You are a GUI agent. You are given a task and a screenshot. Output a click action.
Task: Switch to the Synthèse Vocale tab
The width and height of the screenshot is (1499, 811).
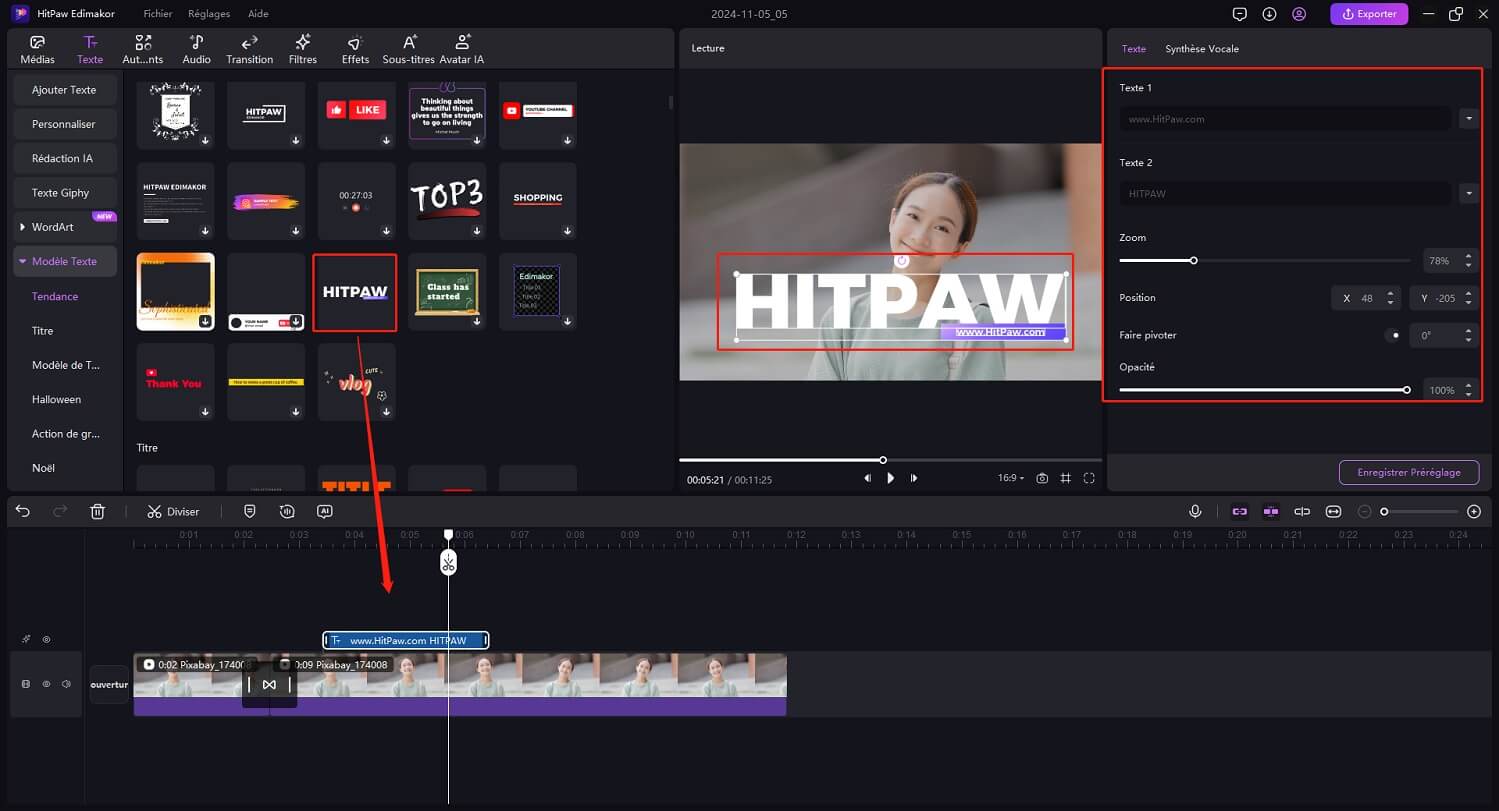point(1201,48)
